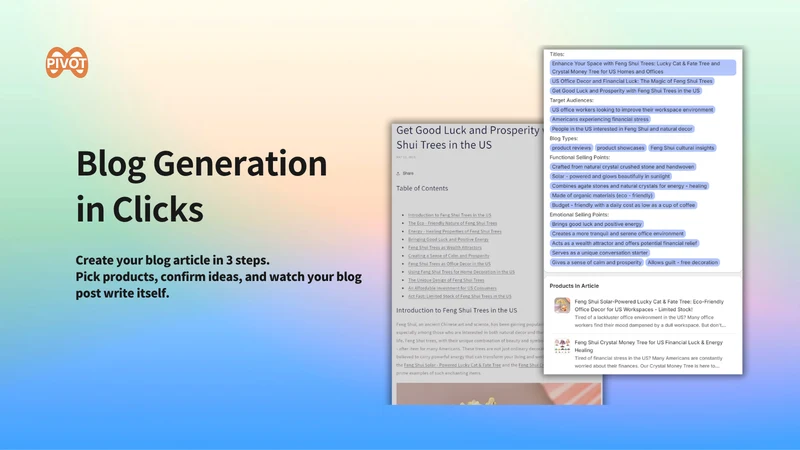The image size is (800, 450).
Task: Choose the 'product reviews' blog type tag
Action: point(571,148)
